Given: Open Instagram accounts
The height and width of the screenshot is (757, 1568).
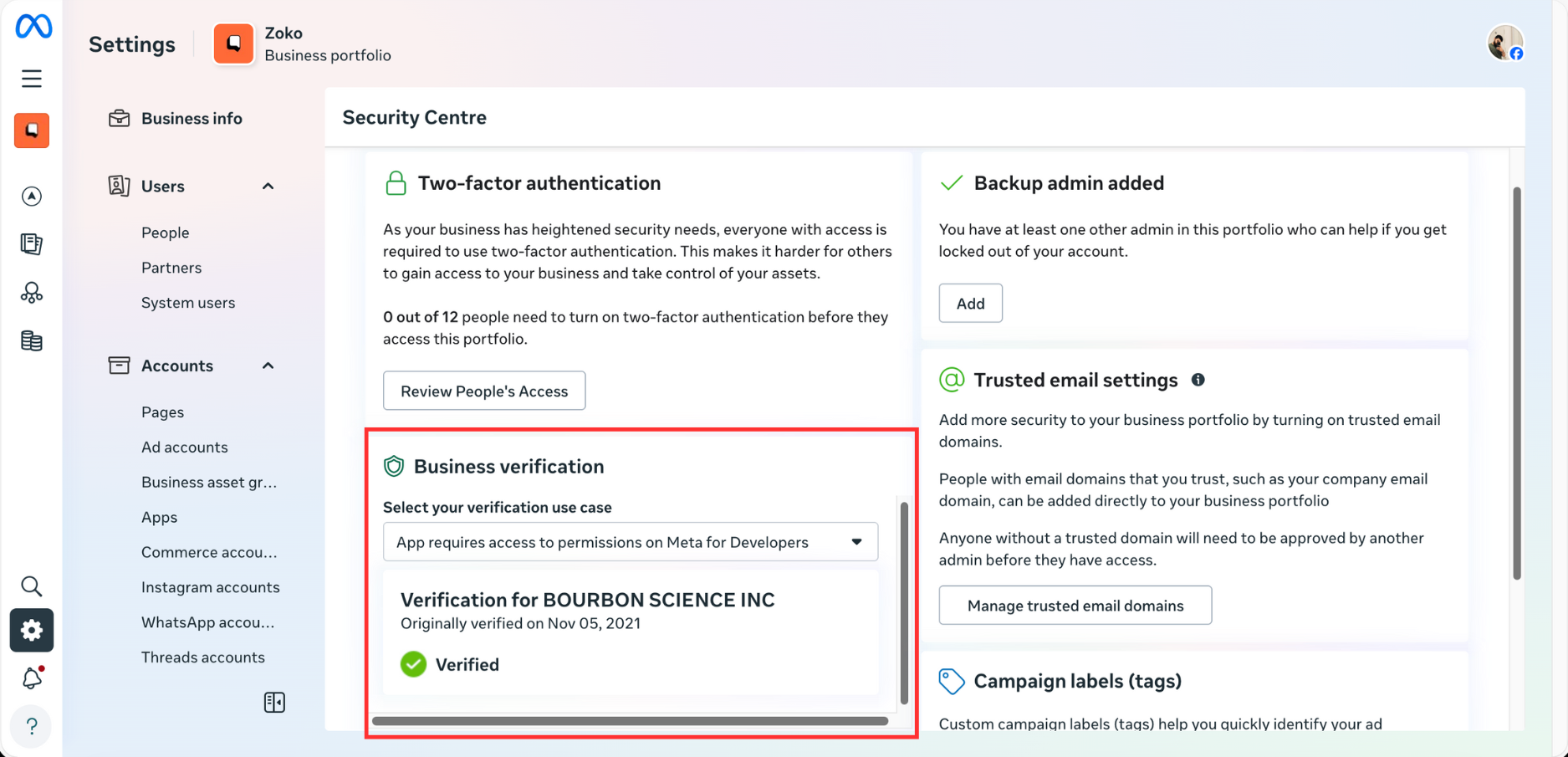Looking at the screenshot, I should click(x=210, y=587).
